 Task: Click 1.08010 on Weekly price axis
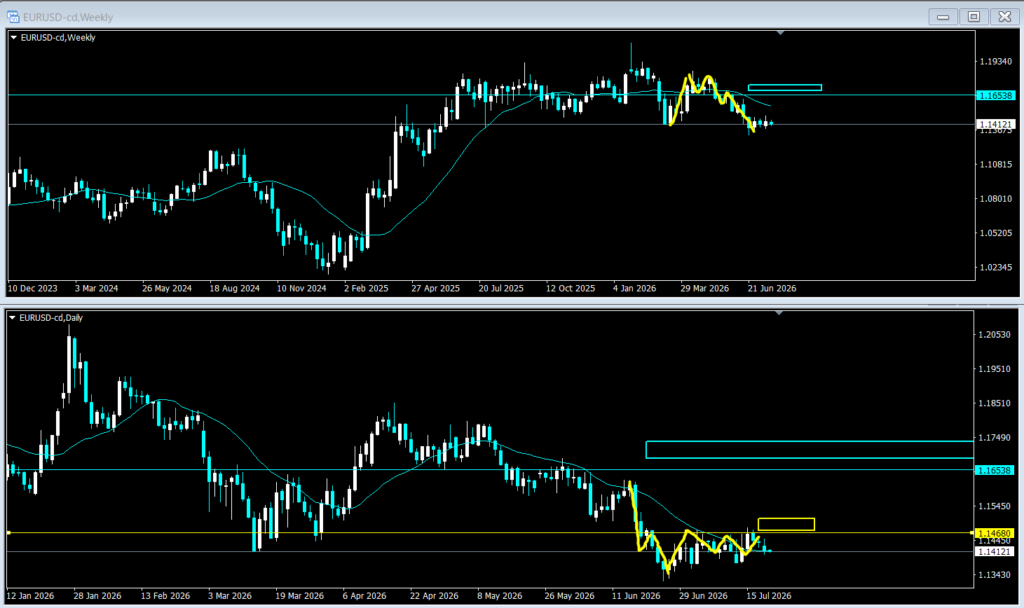tap(996, 199)
